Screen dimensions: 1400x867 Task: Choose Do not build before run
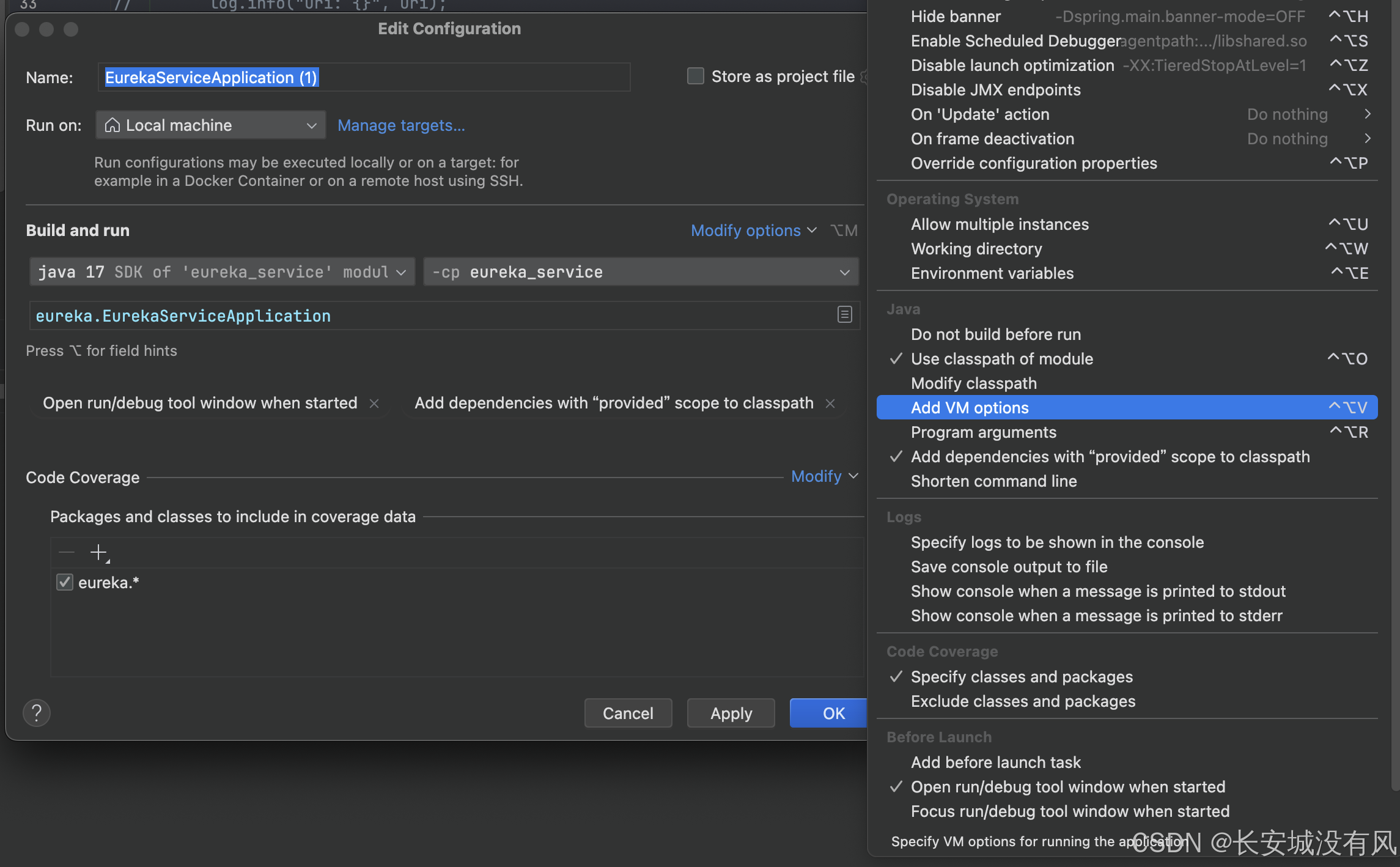(x=1127, y=334)
